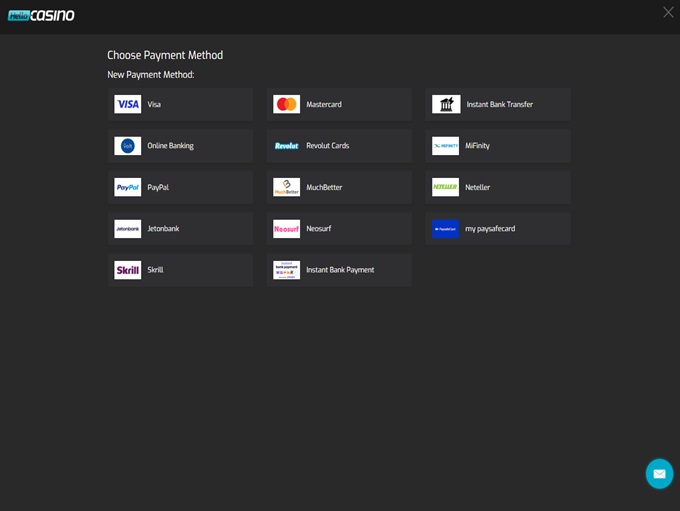This screenshot has width=680, height=511.
Task: Click the my paysafecard blue logo
Action: (x=445, y=229)
